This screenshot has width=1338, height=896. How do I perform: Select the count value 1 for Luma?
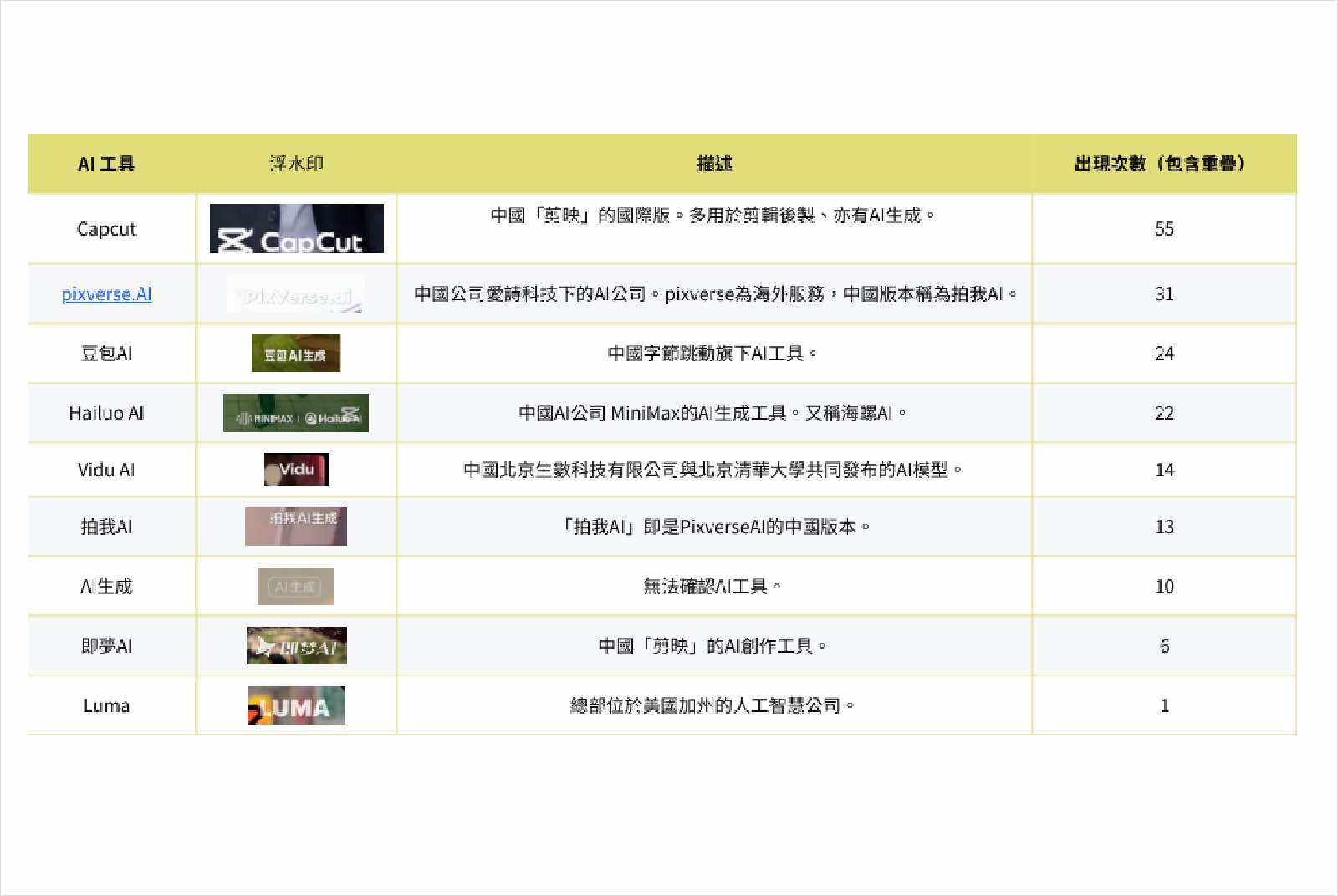point(1164,705)
